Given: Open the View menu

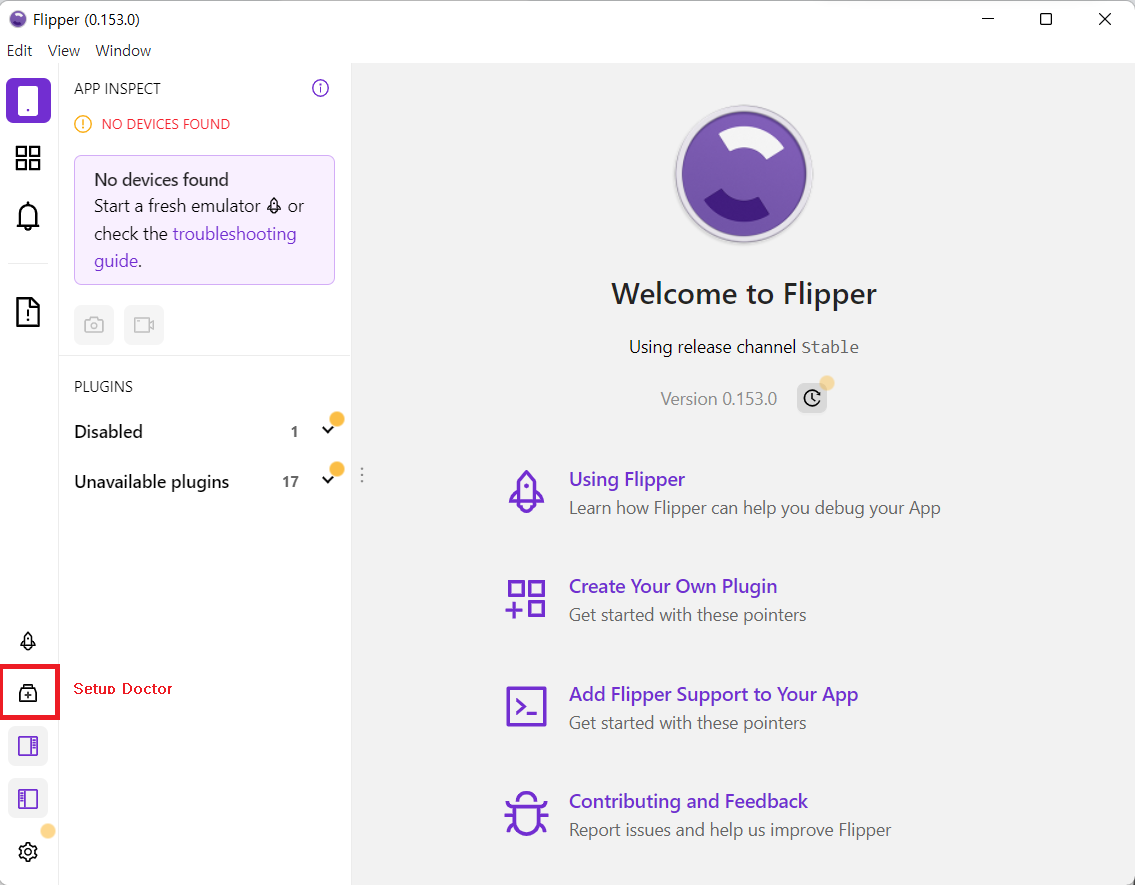Looking at the screenshot, I should click(x=63, y=50).
